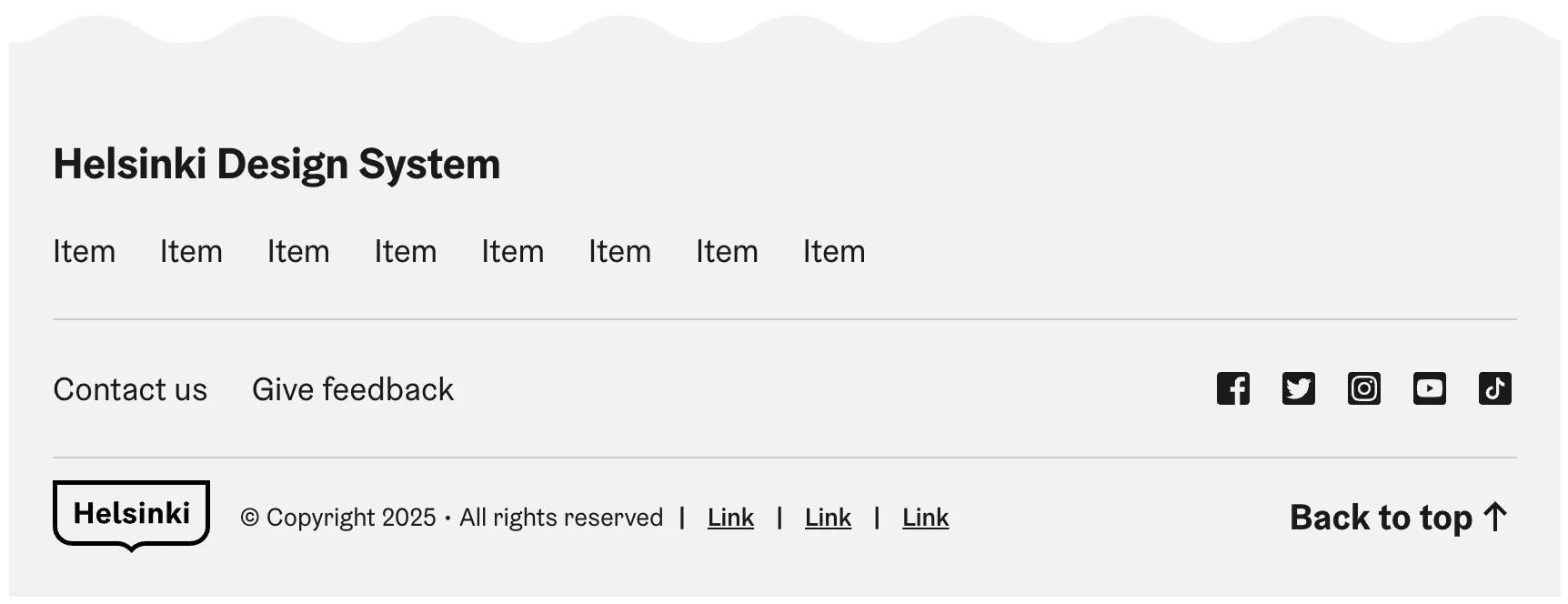The height and width of the screenshot is (604, 1568).
Task: Click the last underlined Link in footer
Action: click(x=925, y=518)
